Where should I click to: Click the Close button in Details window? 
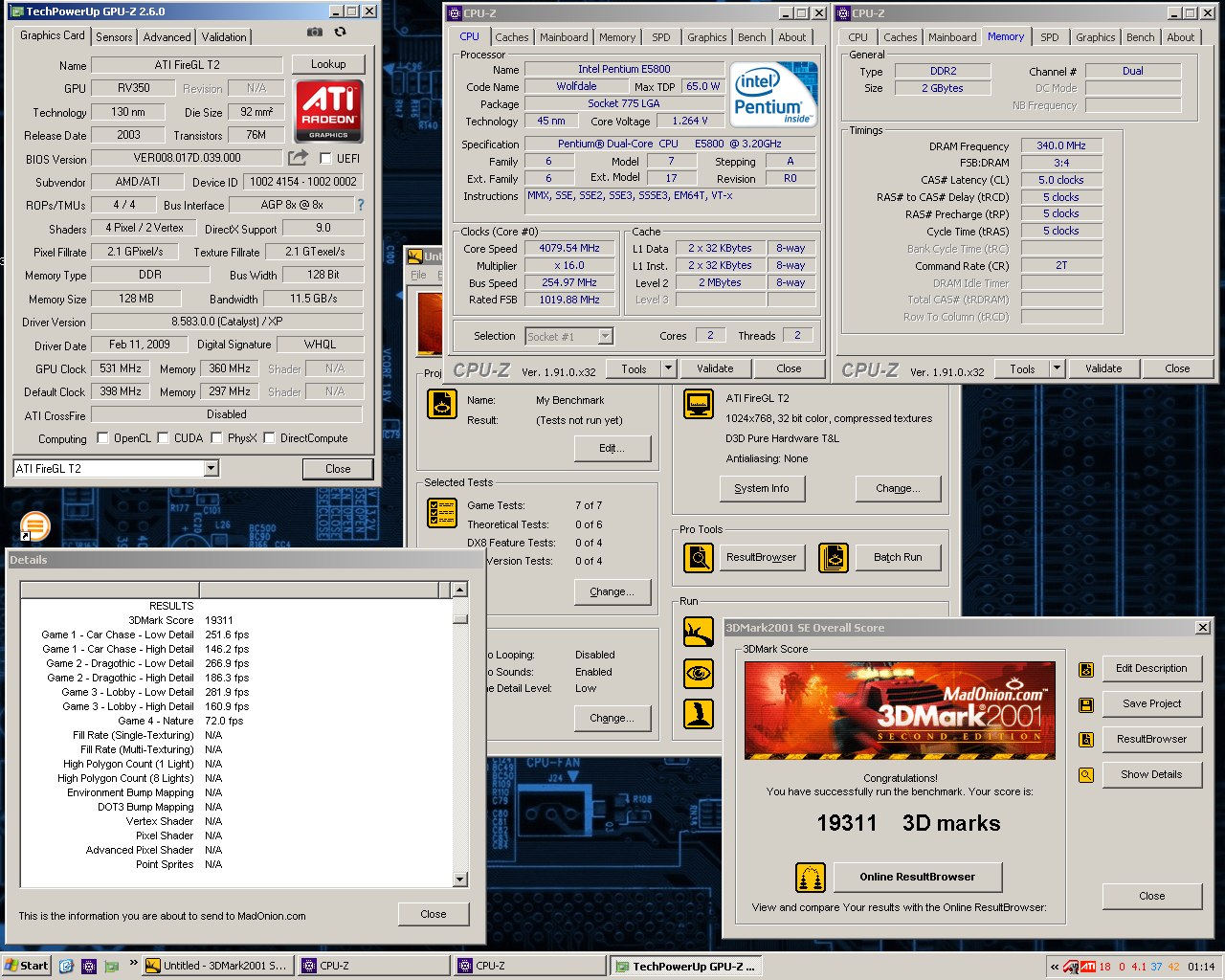pyautogui.click(x=434, y=914)
